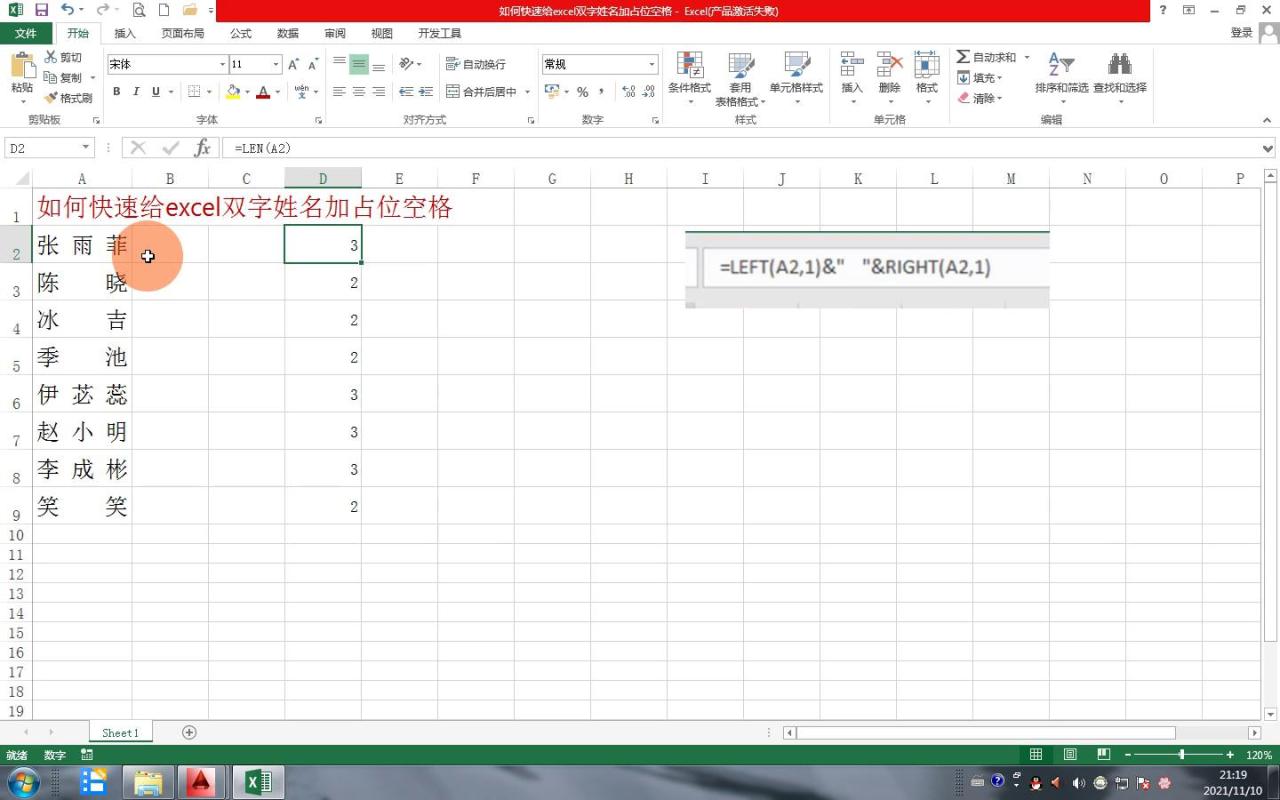This screenshot has height=800, width=1280.
Task: Switch to Page Break Preview
Action: (x=1104, y=755)
